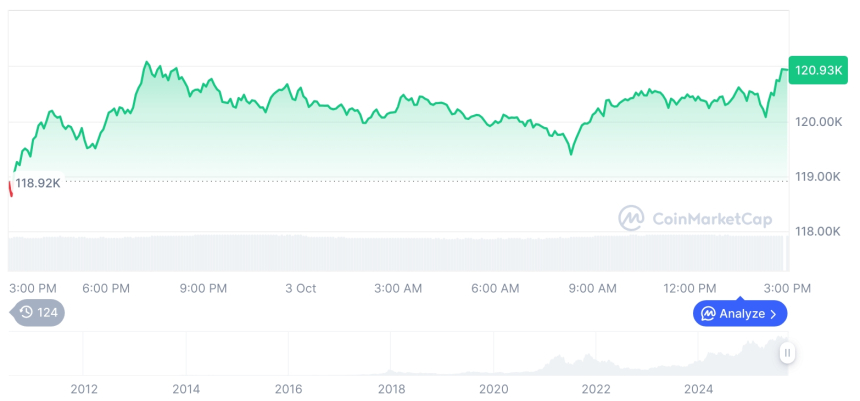Click the range slider pause handle

pos(787,353)
